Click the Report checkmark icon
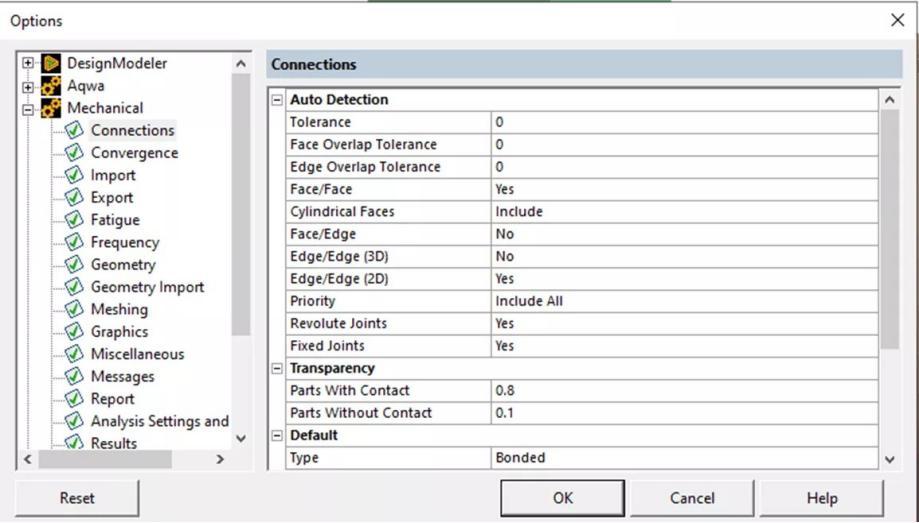Viewport: 919px width, 523px height. pos(74,398)
